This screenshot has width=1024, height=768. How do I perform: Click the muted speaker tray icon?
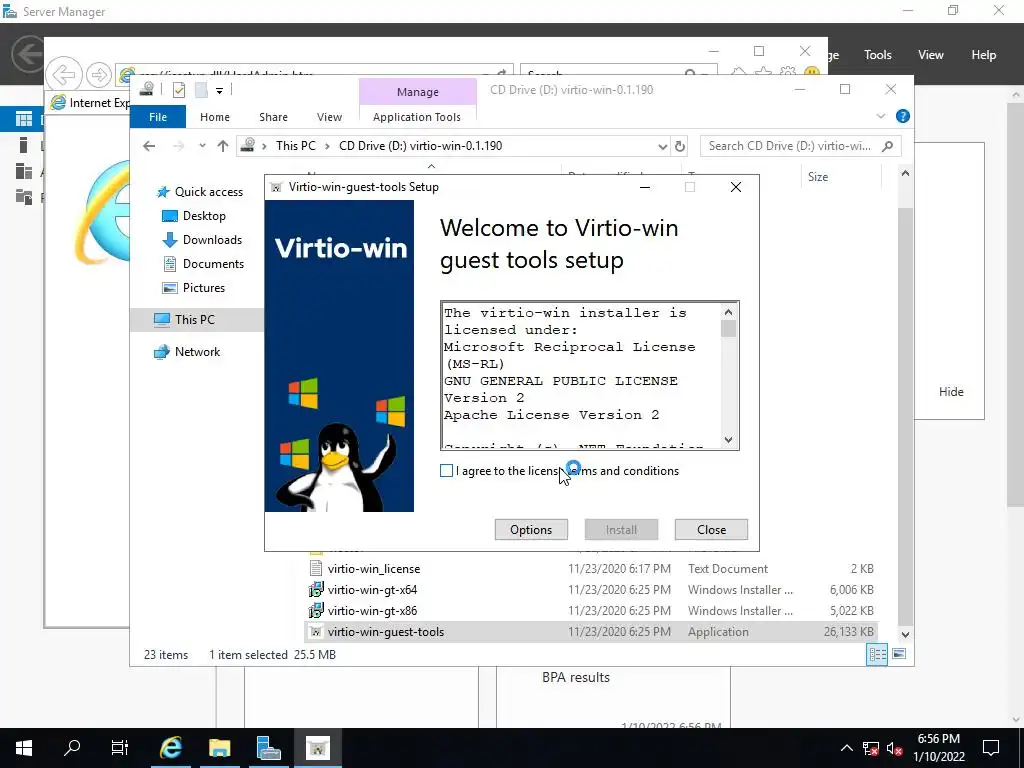point(895,748)
